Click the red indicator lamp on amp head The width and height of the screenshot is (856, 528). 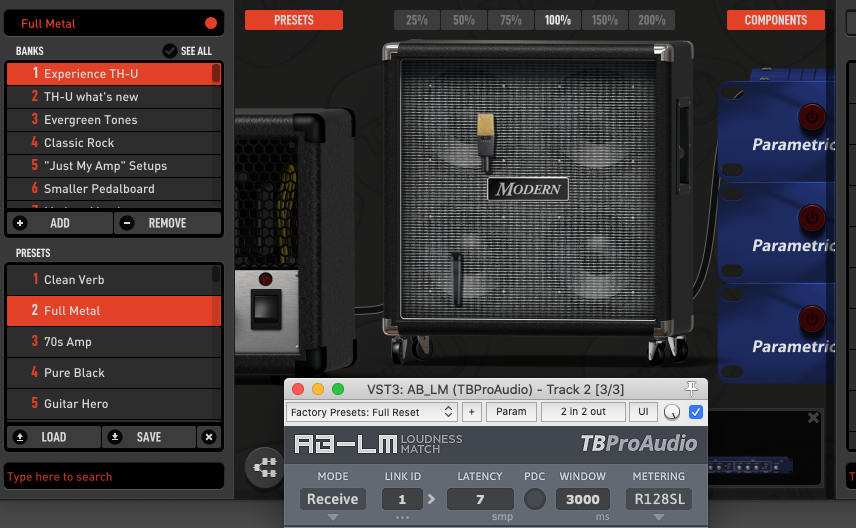pos(265,279)
